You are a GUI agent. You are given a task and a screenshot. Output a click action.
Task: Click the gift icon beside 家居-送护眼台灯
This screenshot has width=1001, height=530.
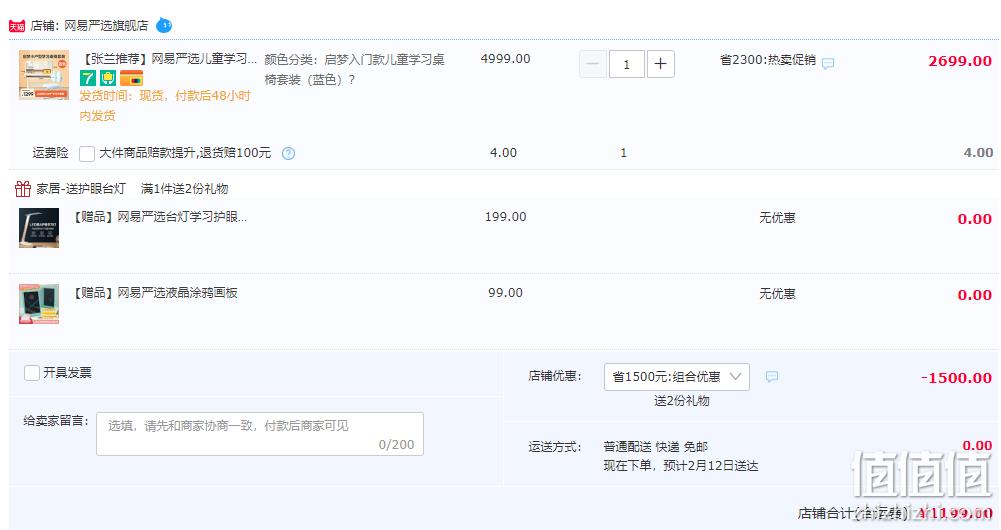[23, 188]
